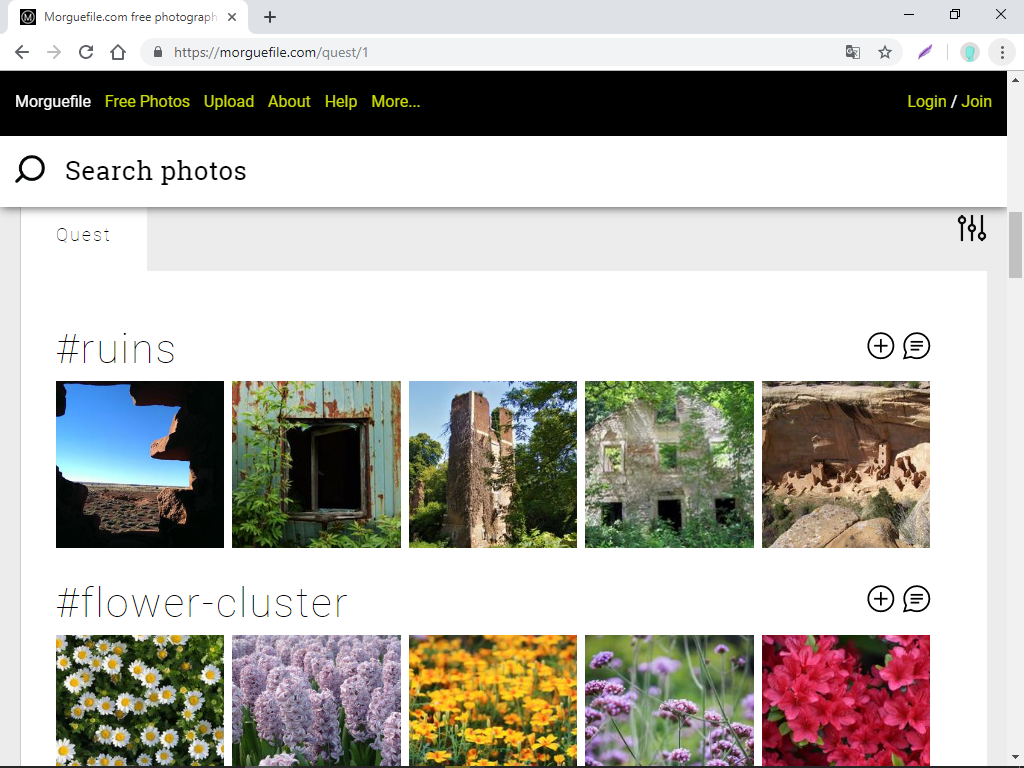Open the rusty shed window photo

click(316, 464)
